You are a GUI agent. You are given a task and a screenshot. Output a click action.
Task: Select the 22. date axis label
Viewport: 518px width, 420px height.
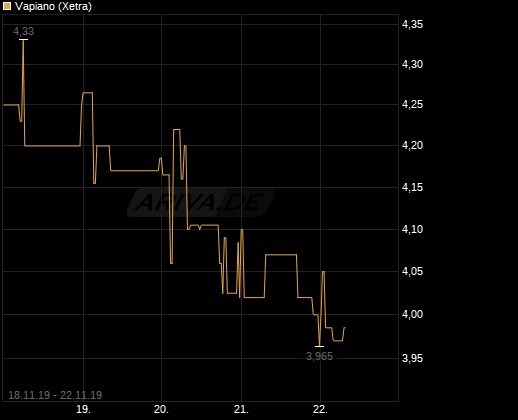[x=320, y=409]
